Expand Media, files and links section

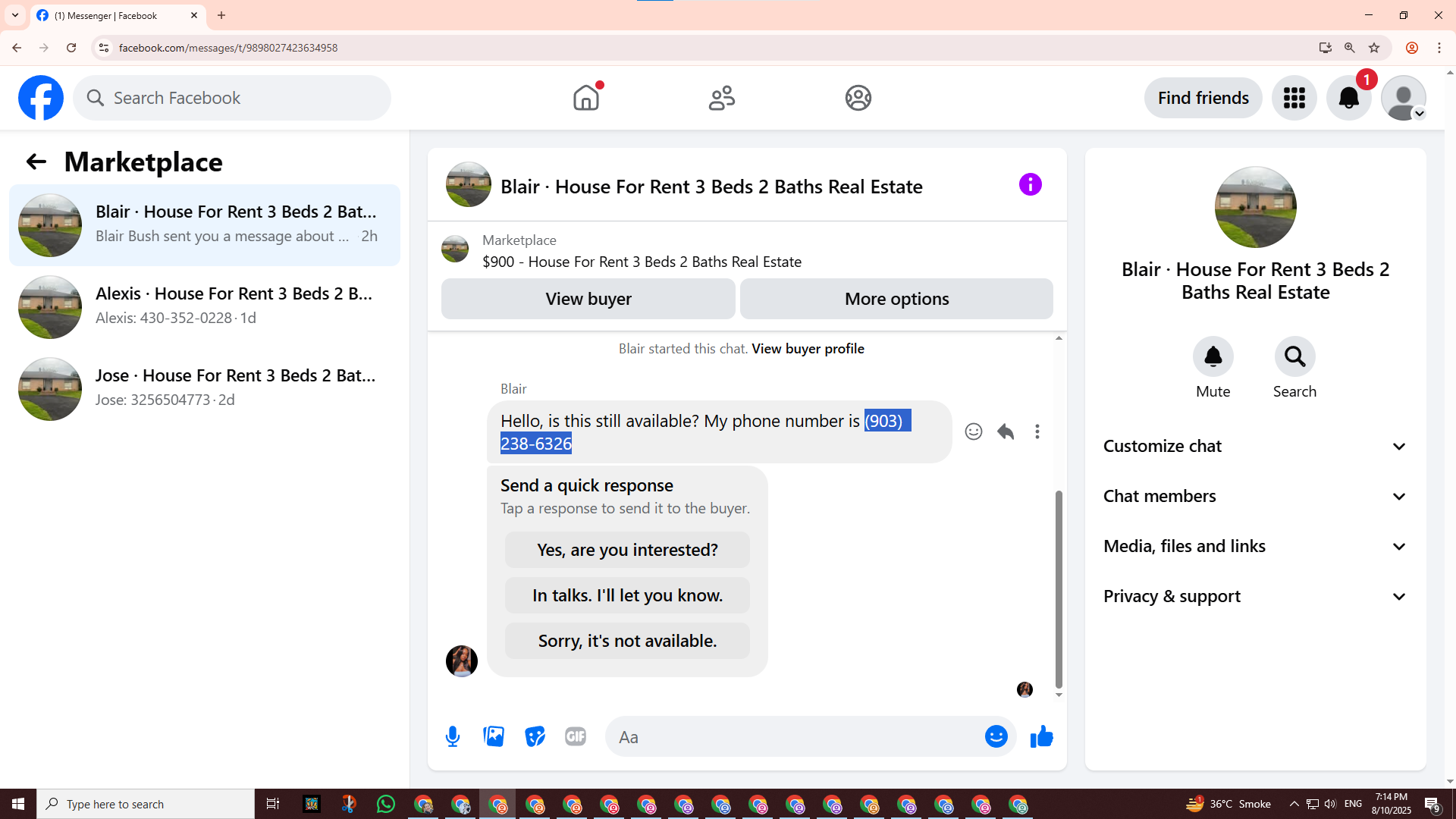pyautogui.click(x=1255, y=546)
